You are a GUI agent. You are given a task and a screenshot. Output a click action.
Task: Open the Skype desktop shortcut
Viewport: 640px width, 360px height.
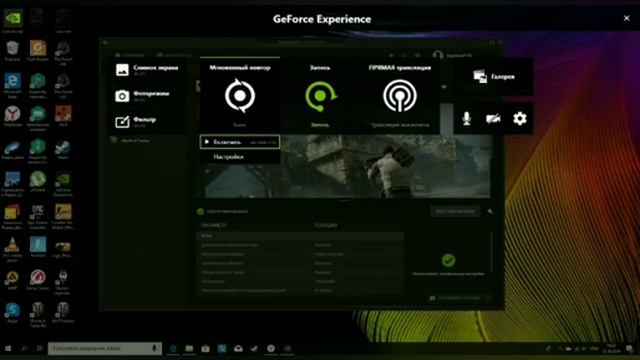click(12, 313)
